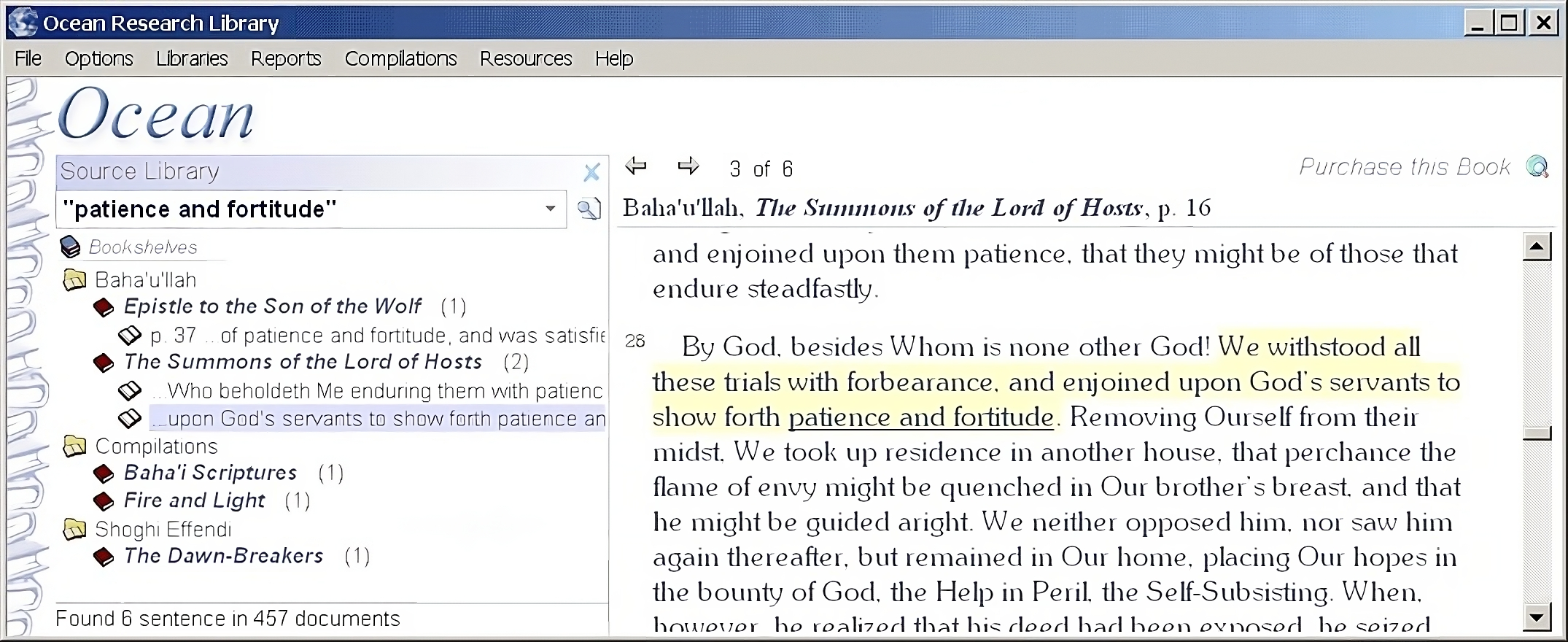The width and height of the screenshot is (1568, 642).
Task: Click the search text field with "patience and fortitude"
Action: click(299, 209)
